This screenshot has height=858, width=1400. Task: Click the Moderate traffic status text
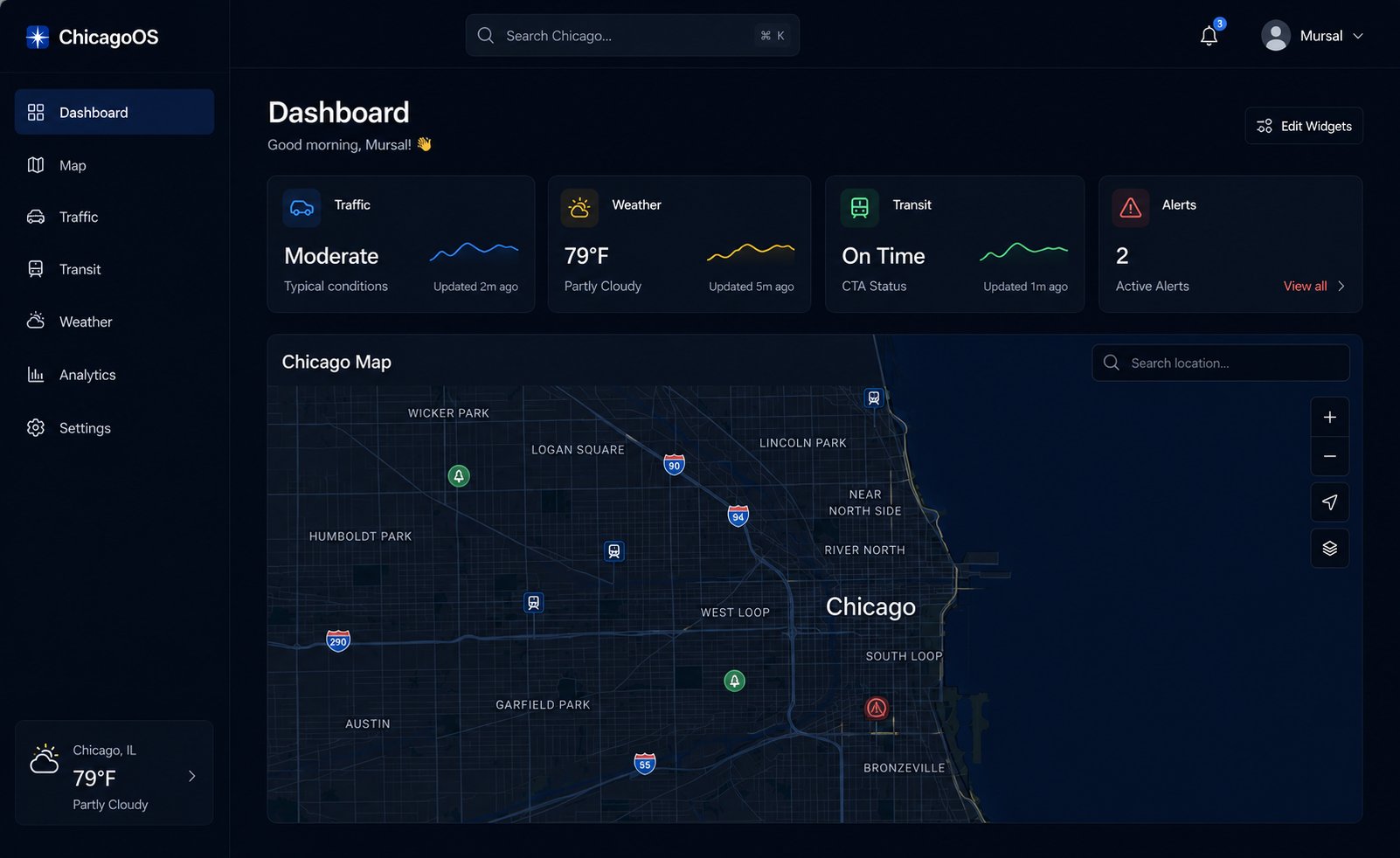[x=331, y=256]
